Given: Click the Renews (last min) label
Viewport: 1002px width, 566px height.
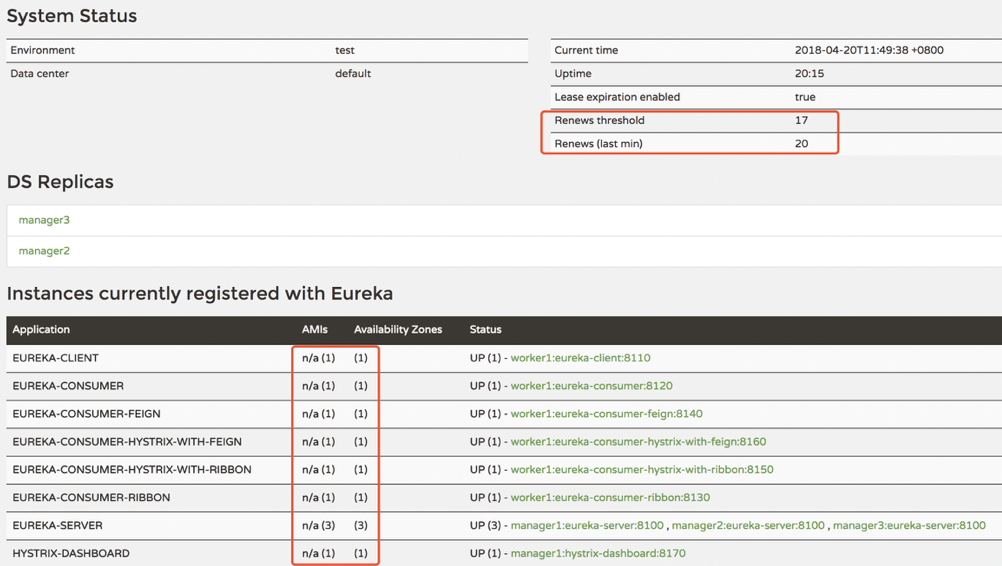Looking at the screenshot, I should pyautogui.click(x=599, y=144).
